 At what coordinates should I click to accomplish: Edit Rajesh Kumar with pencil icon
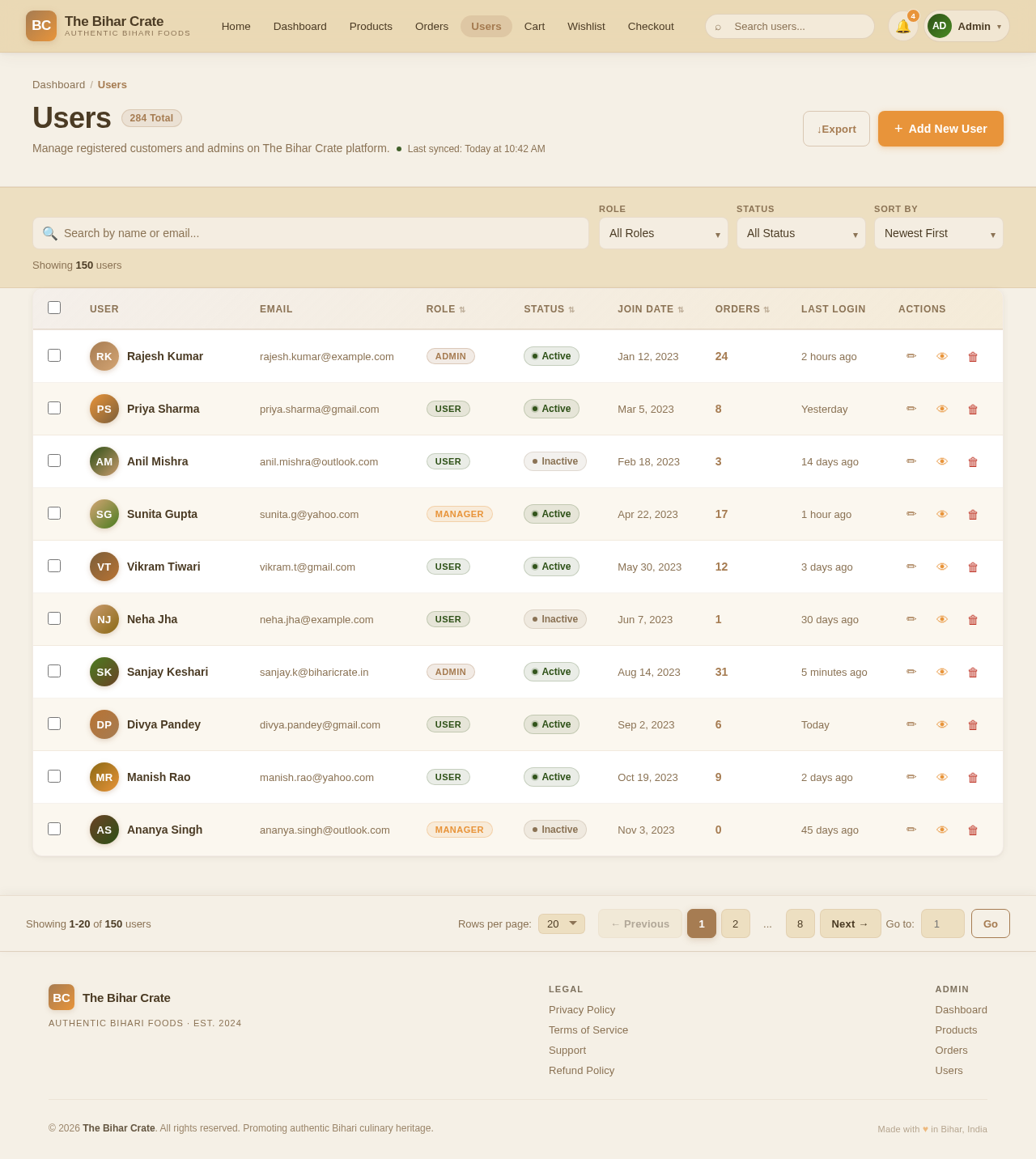911,356
